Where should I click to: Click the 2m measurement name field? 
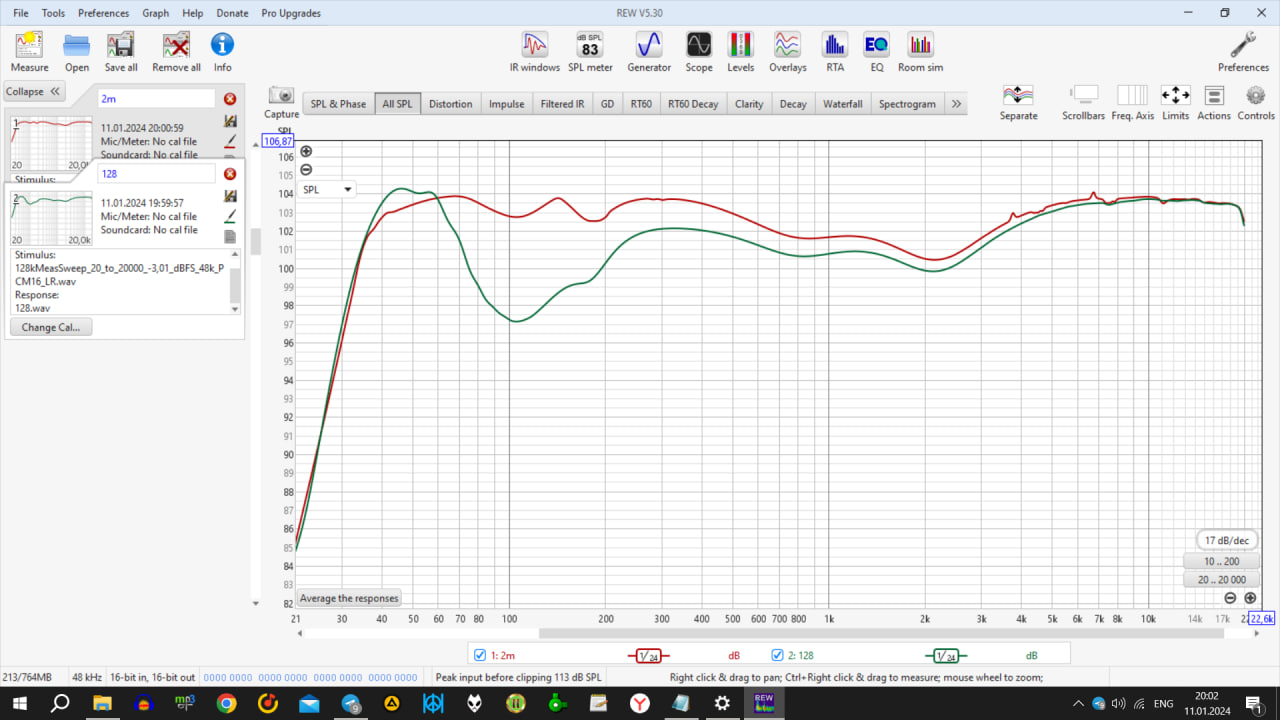tap(157, 99)
